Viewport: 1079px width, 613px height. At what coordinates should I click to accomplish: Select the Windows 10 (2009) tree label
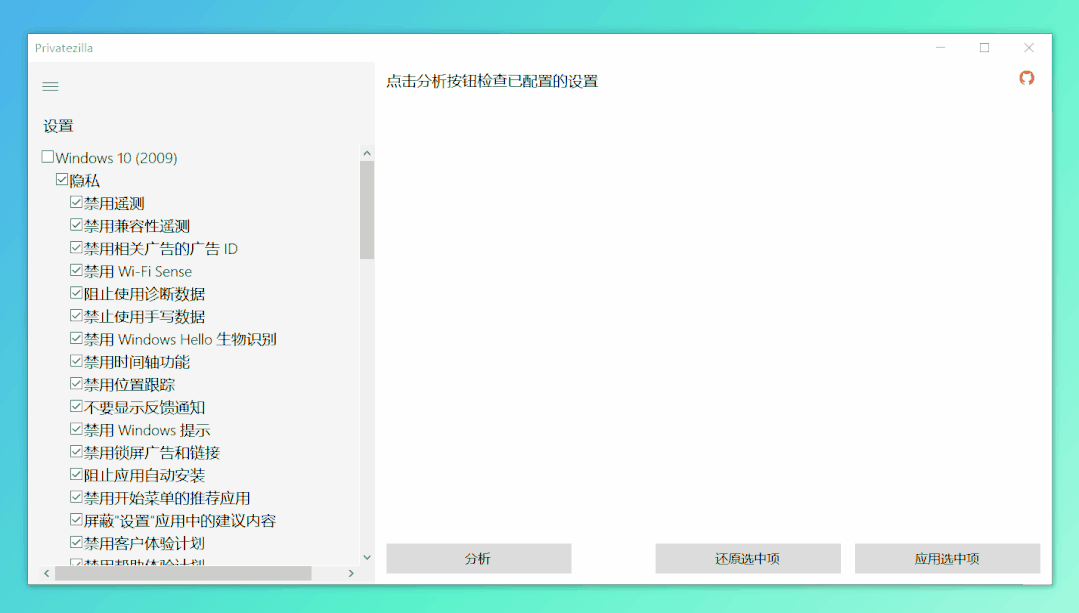pos(116,158)
